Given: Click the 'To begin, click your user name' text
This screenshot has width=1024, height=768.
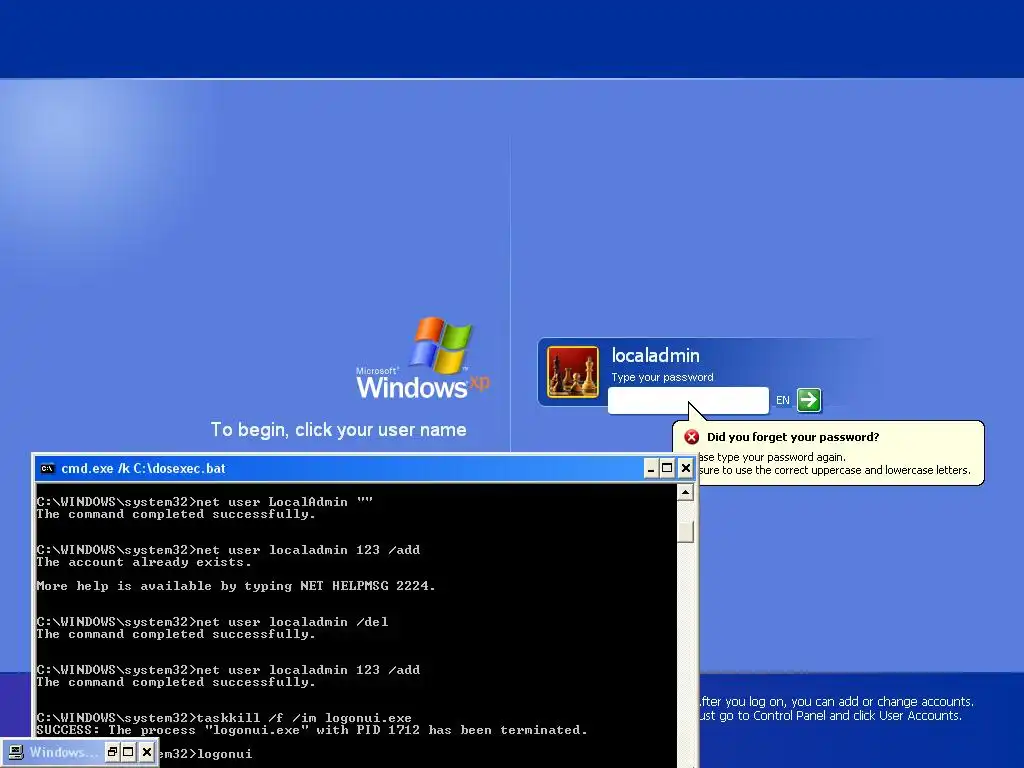Looking at the screenshot, I should point(338,430).
